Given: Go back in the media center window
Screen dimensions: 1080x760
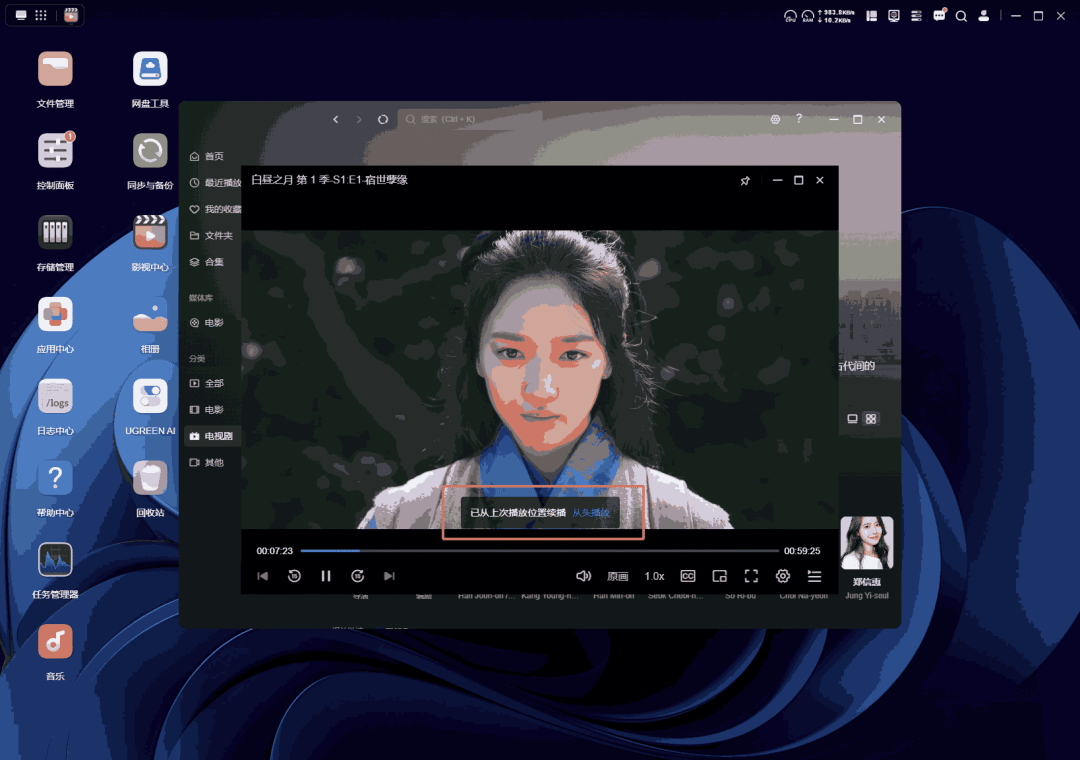Looking at the screenshot, I should [x=335, y=119].
